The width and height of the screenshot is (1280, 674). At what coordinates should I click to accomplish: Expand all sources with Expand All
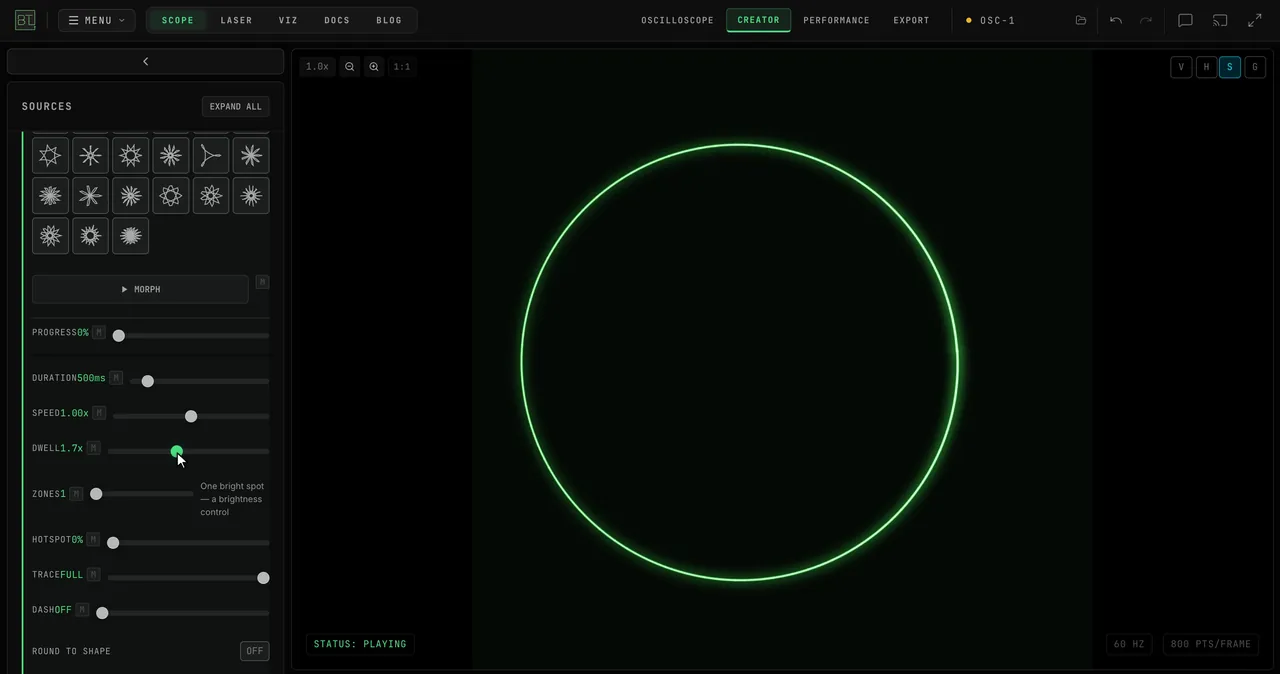236,107
